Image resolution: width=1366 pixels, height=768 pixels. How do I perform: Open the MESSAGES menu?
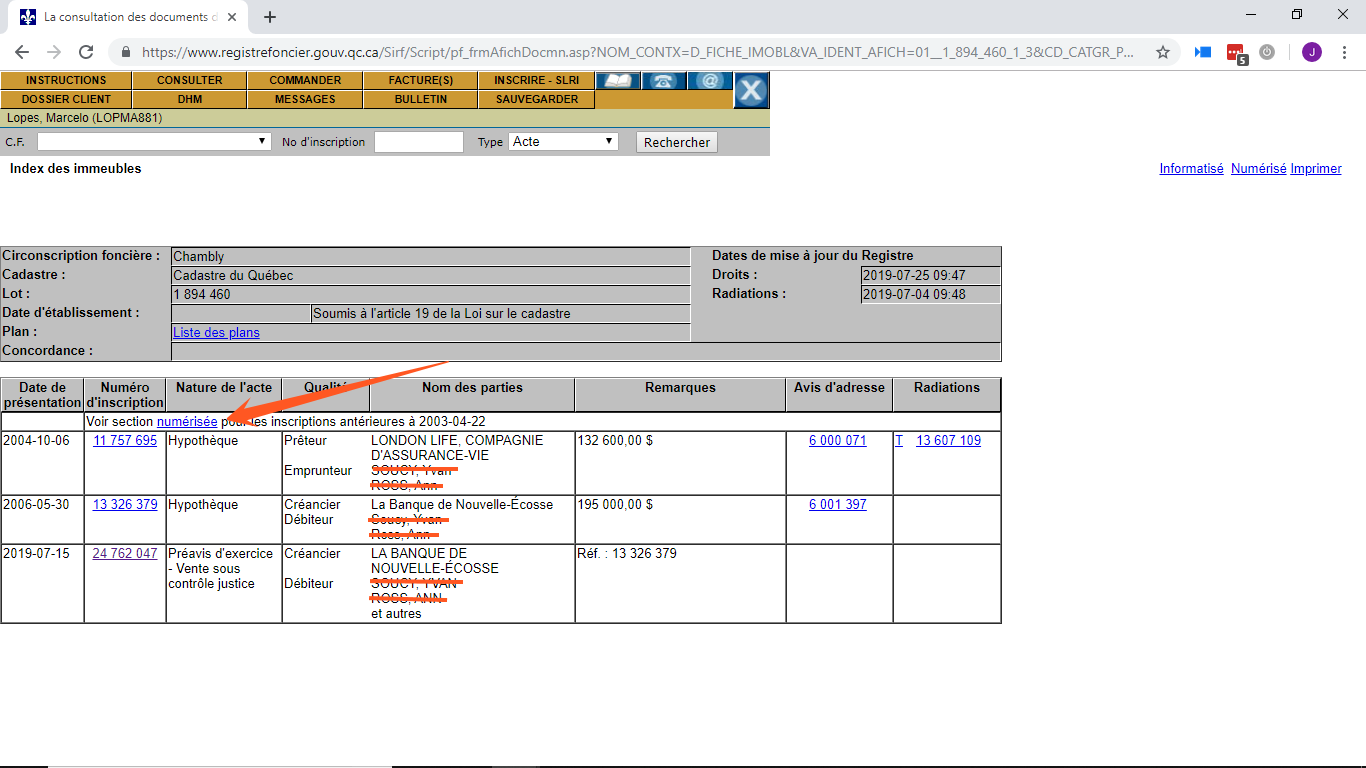[x=305, y=100]
